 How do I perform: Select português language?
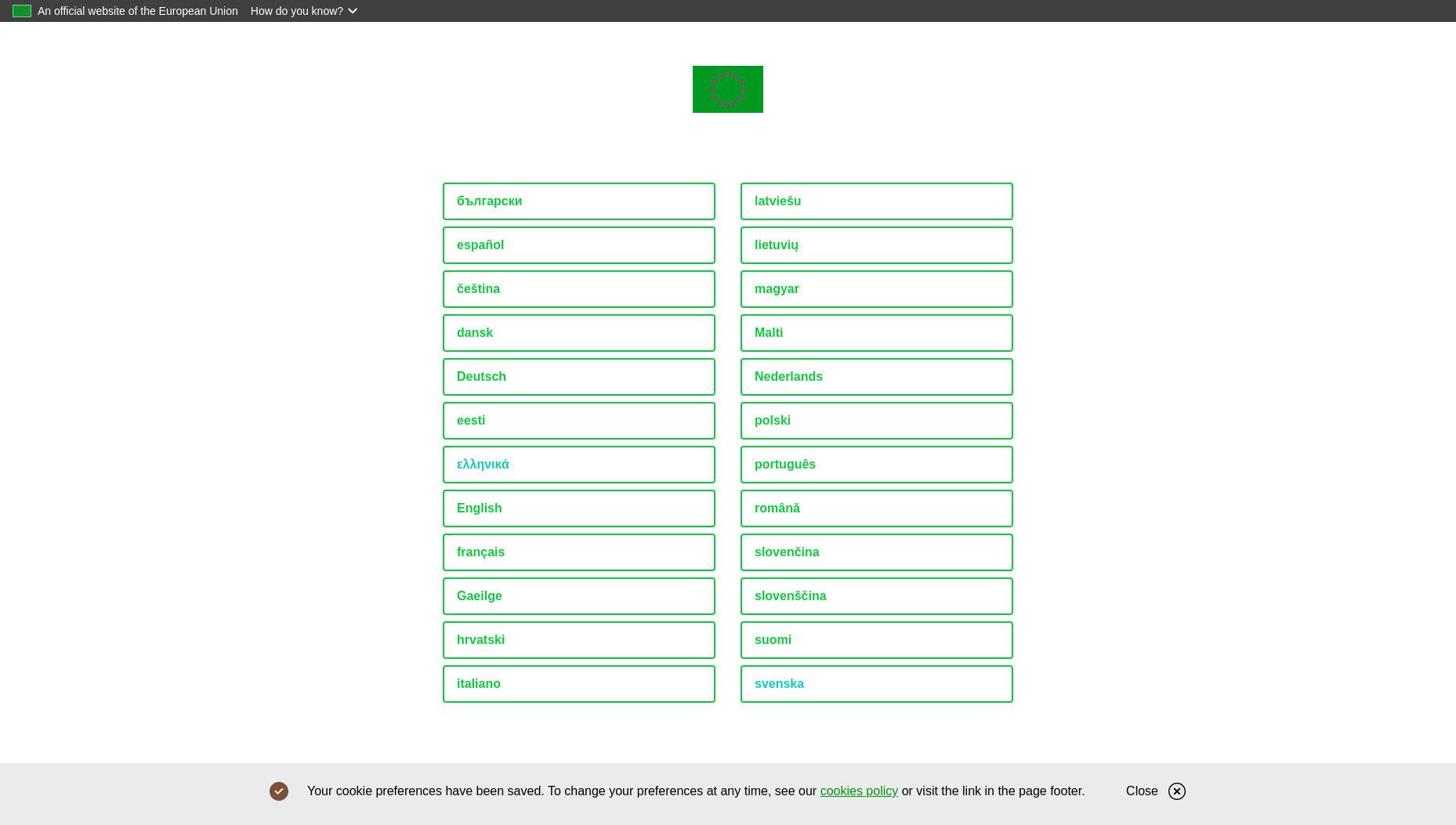pyautogui.click(x=877, y=465)
